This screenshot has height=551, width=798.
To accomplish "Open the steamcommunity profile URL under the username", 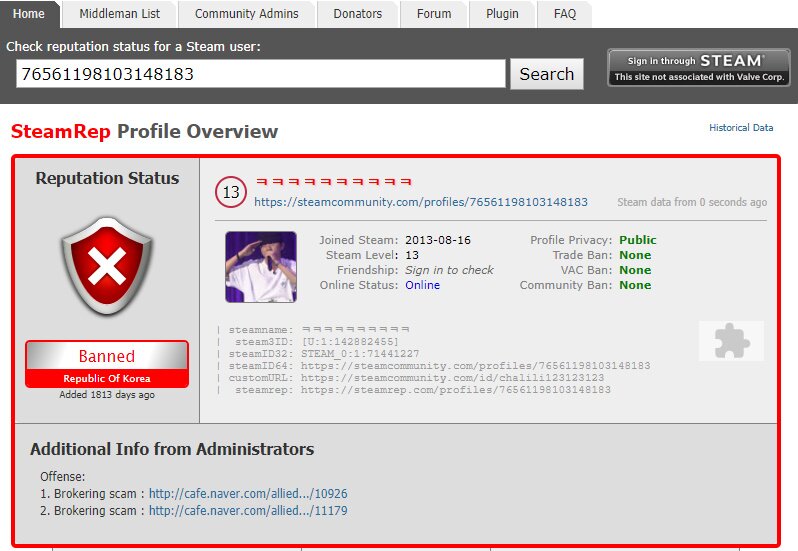I will pyautogui.click(x=421, y=202).
